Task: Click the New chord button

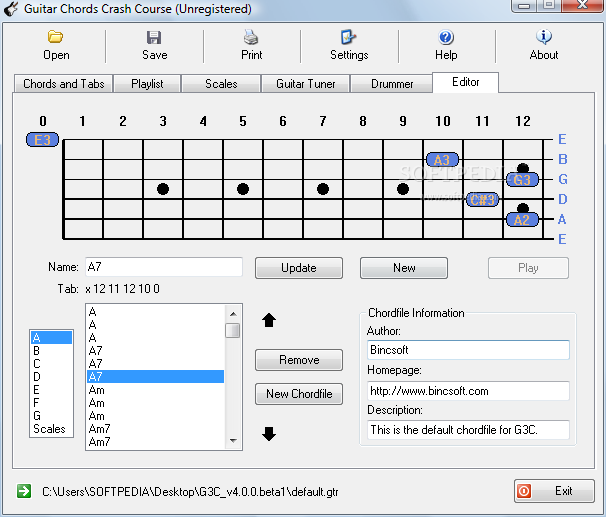Action: (404, 268)
